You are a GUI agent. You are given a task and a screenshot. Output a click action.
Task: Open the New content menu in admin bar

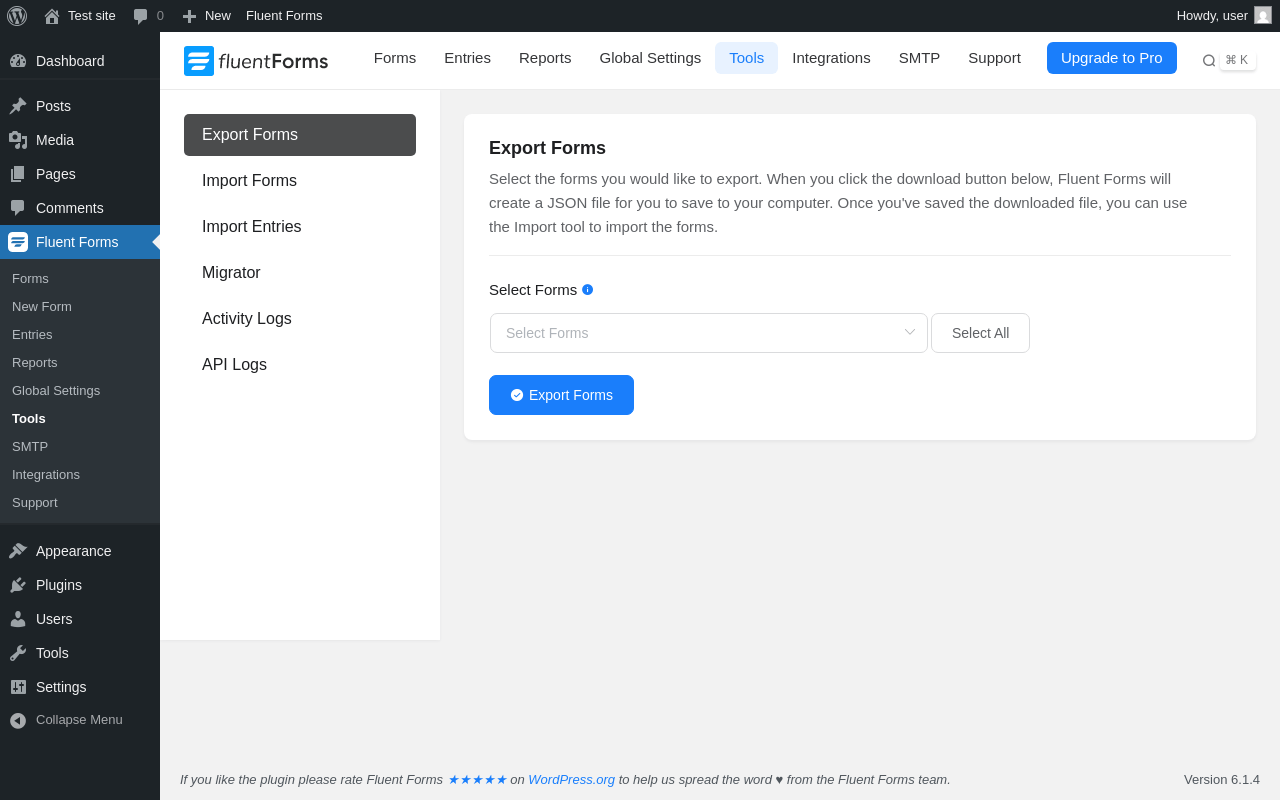click(207, 16)
